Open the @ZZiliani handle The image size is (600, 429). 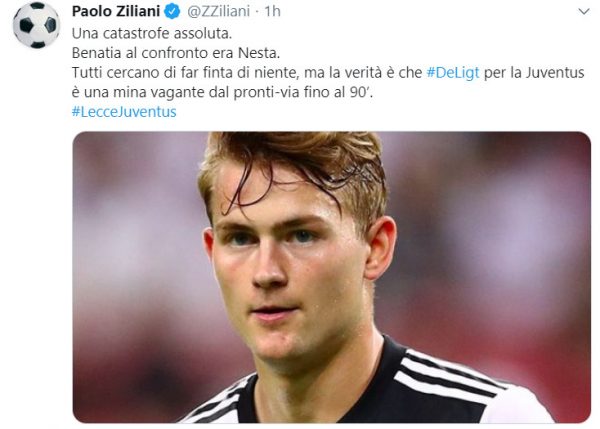218,11
